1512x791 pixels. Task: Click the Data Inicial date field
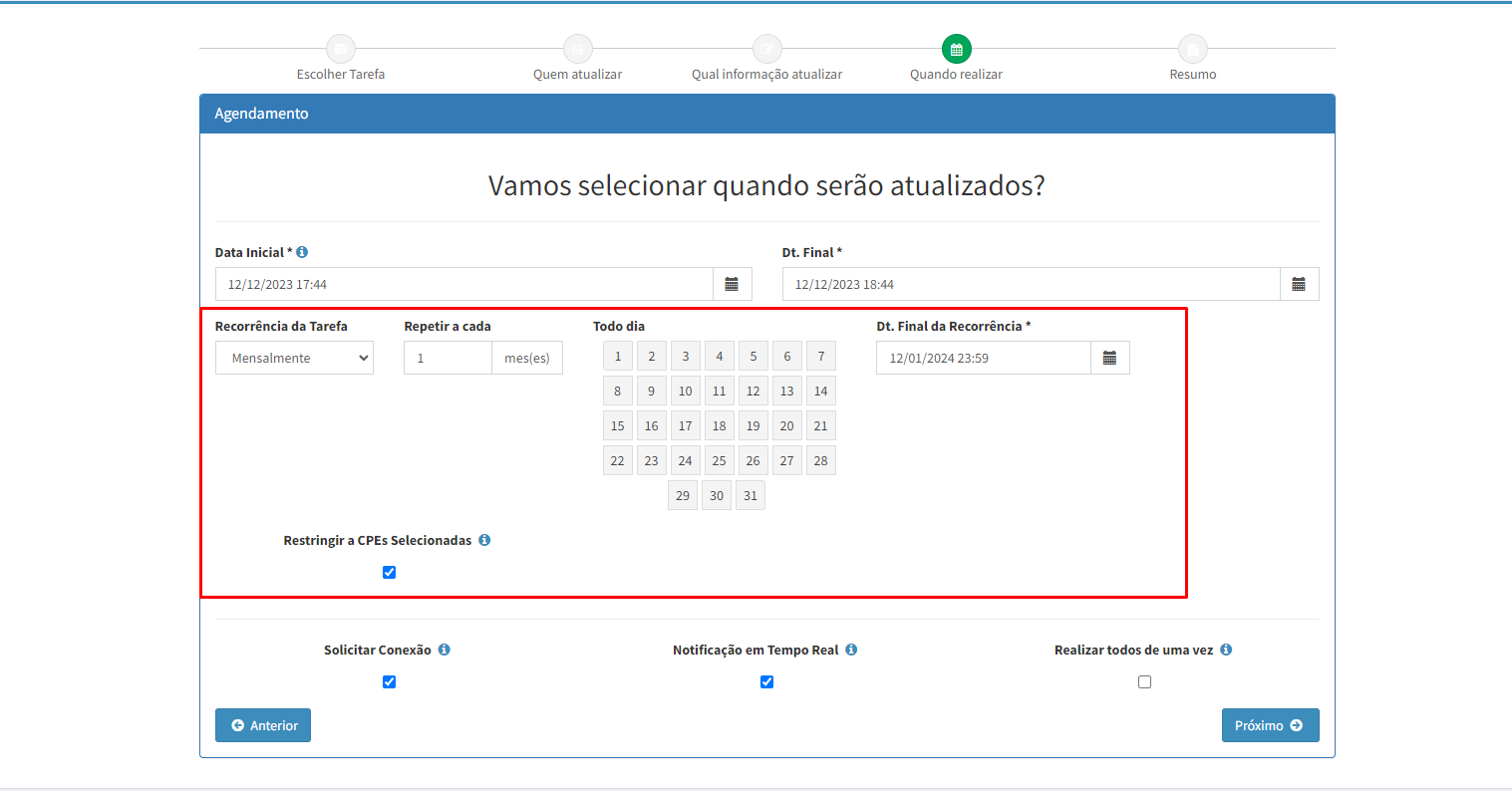click(464, 284)
